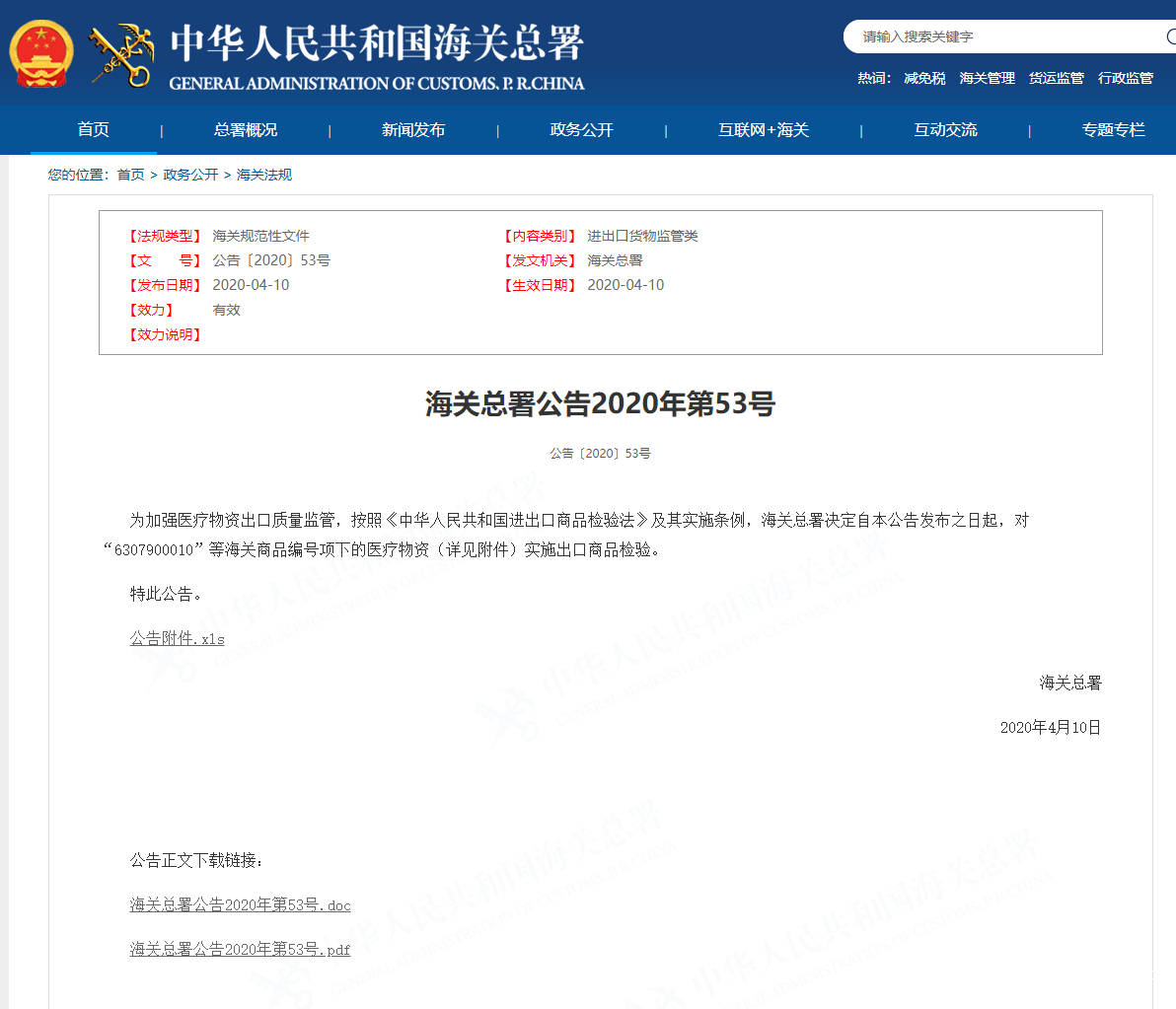Click the 文号 value 公告〔2020〕53号 in the info box

click(x=270, y=260)
